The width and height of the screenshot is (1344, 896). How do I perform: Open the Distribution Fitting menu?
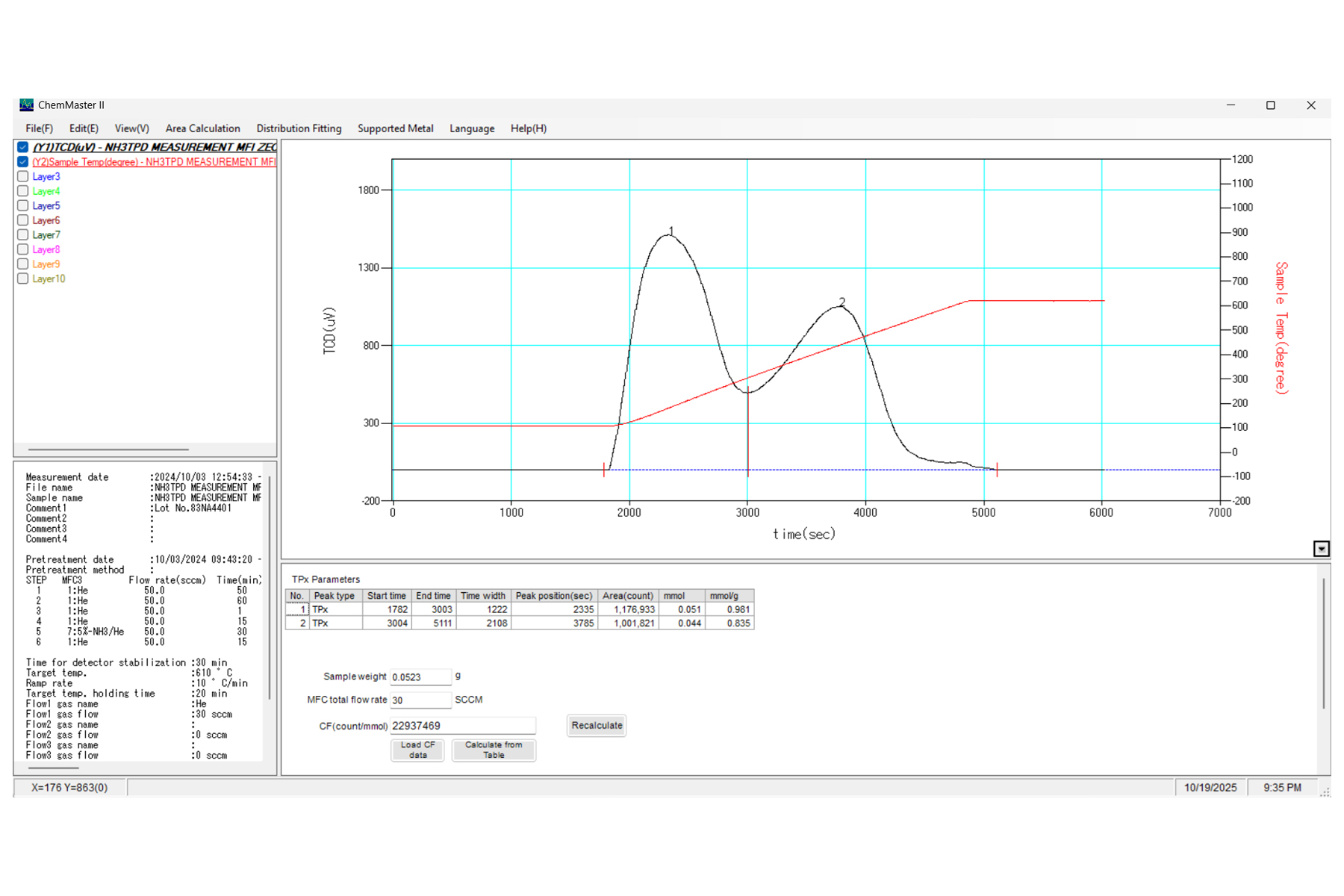point(299,128)
